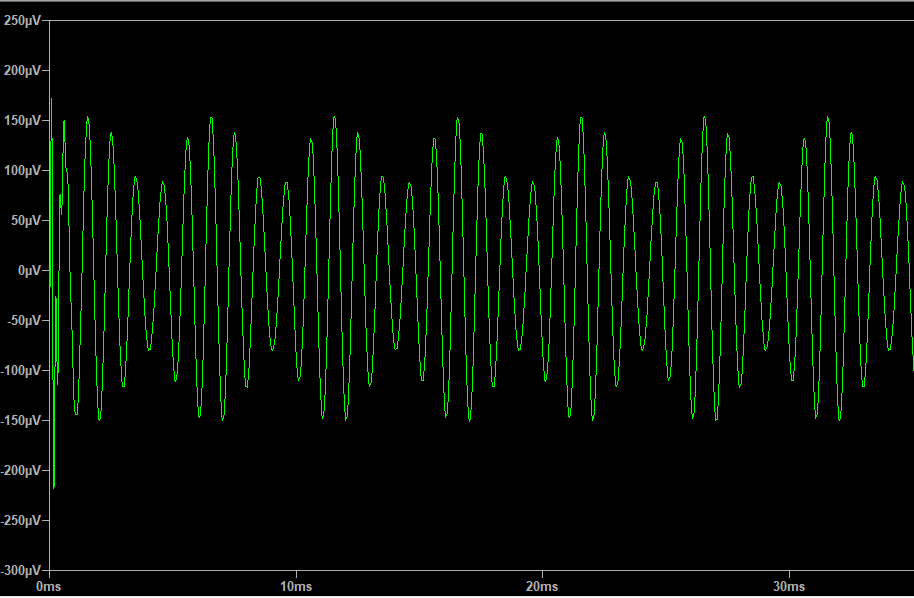This screenshot has width=914, height=598.
Task: Click the -50µV vertical axis label
Action: point(23,321)
